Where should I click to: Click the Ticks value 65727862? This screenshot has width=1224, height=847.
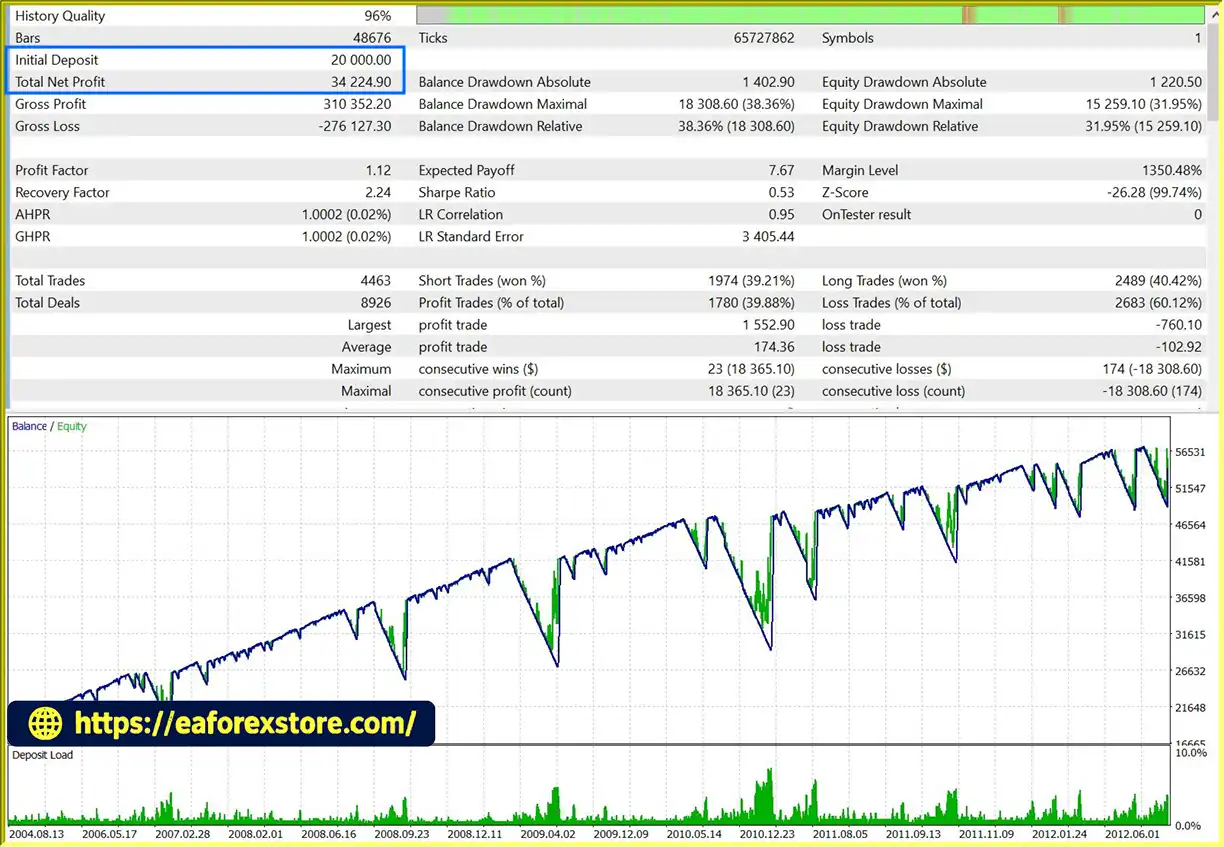(763, 38)
